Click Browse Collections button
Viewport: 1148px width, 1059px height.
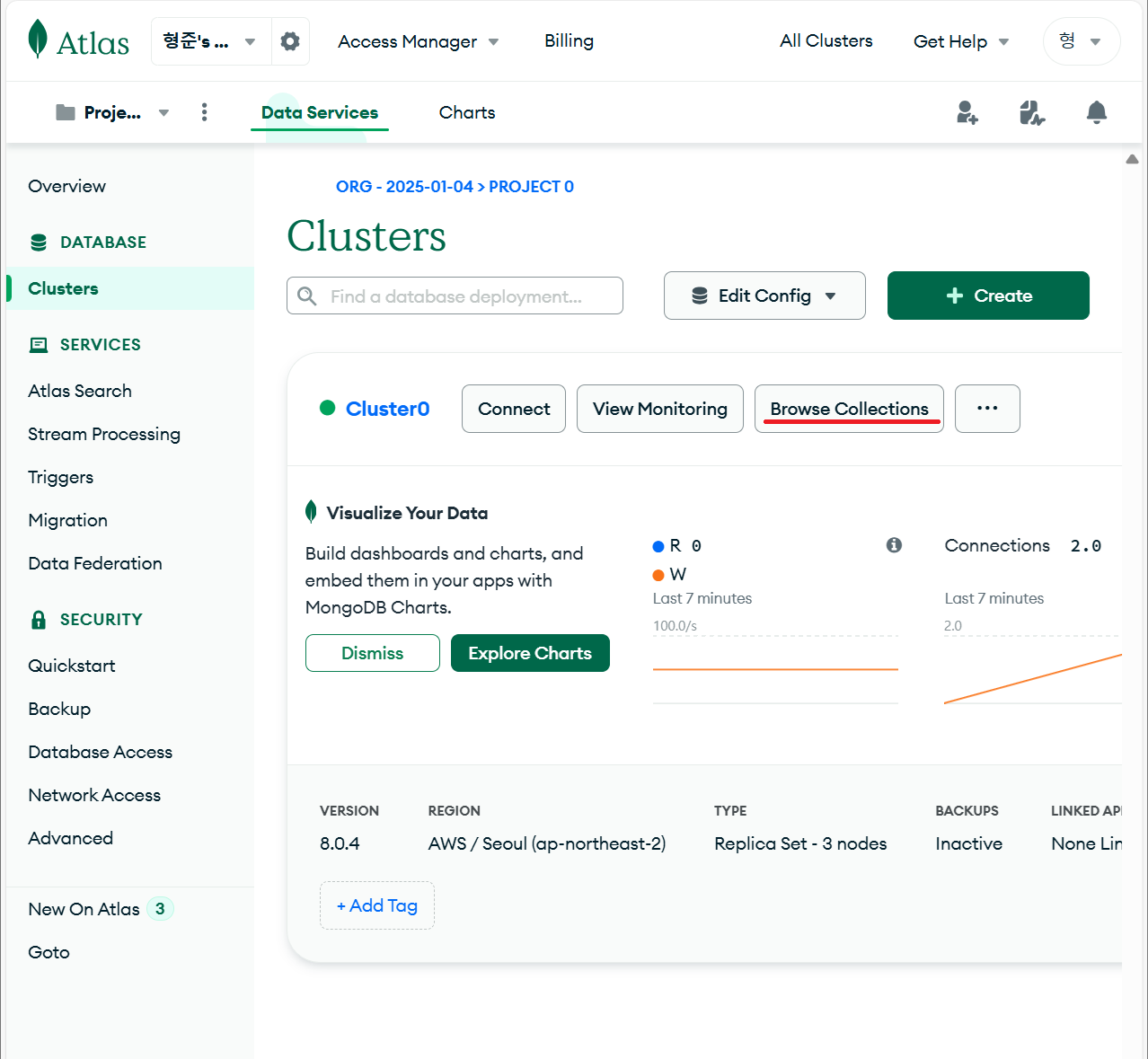[x=849, y=409]
